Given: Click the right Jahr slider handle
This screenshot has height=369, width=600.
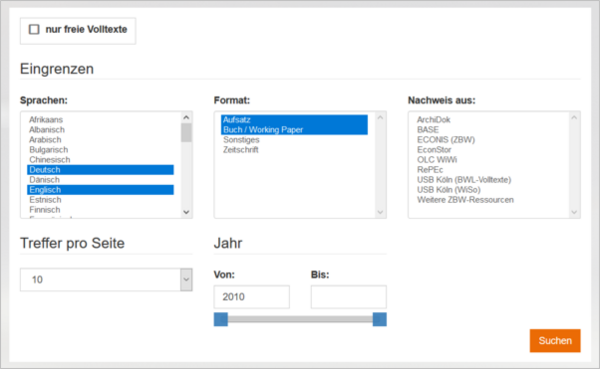Looking at the screenshot, I should [x=380, y=319].
